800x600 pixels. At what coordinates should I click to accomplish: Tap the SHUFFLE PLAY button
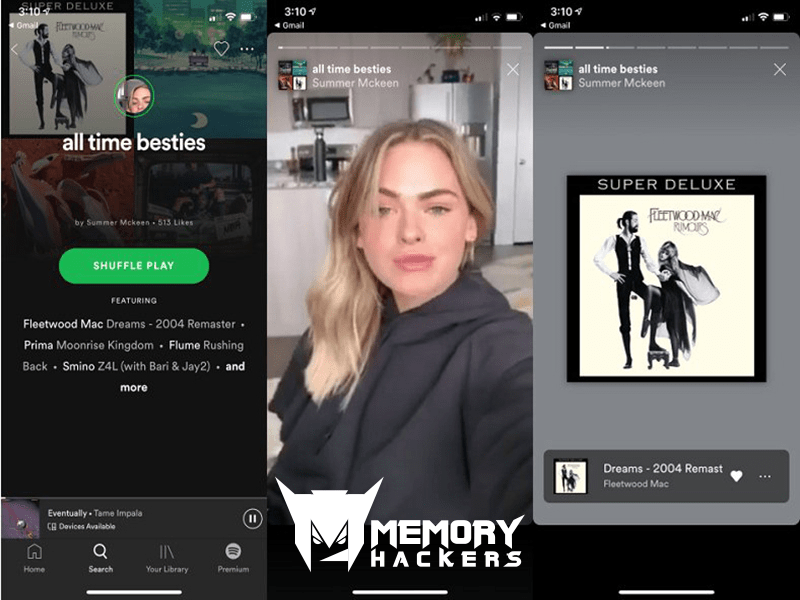[x=134, y=266]
